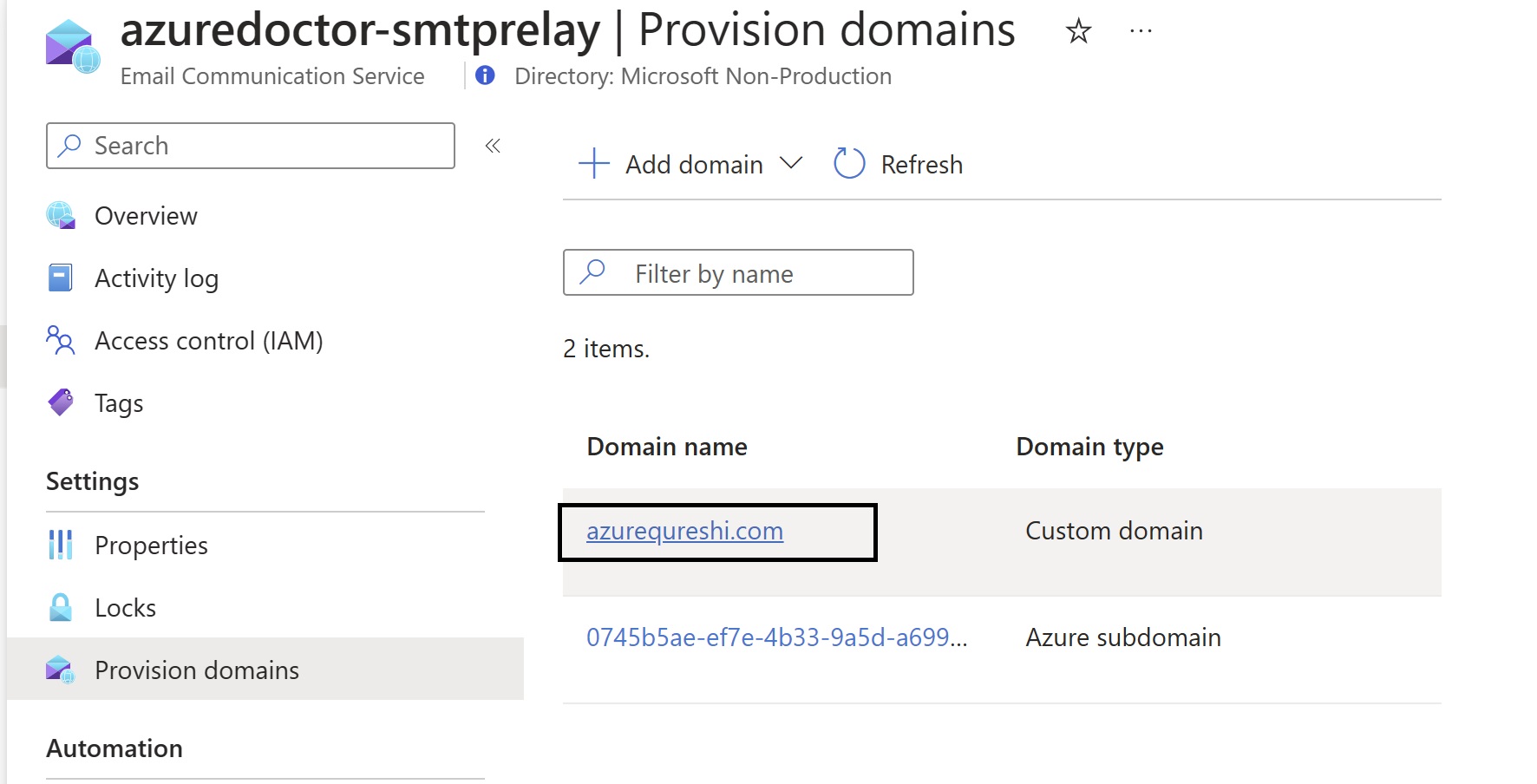Click the Provision domains envelope icon
This screenshot has height=784, width=1537.
coord(61,670)
